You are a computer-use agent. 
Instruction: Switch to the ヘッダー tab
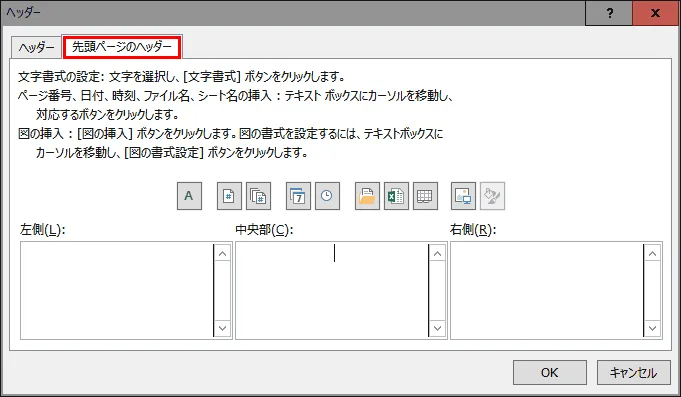point(36,47)
